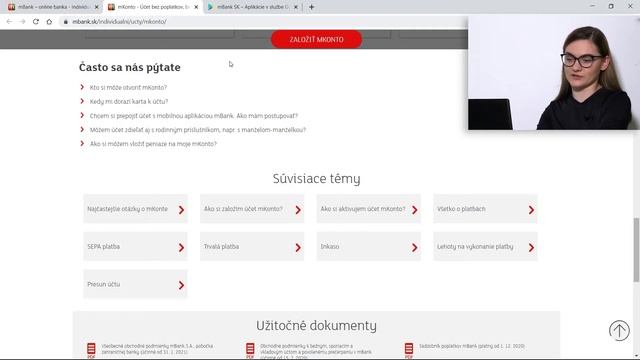Click the red arrow on 'Ako si založím' card
The width and height of the screenshot is (640, 360).
click(x=298, y=210)
